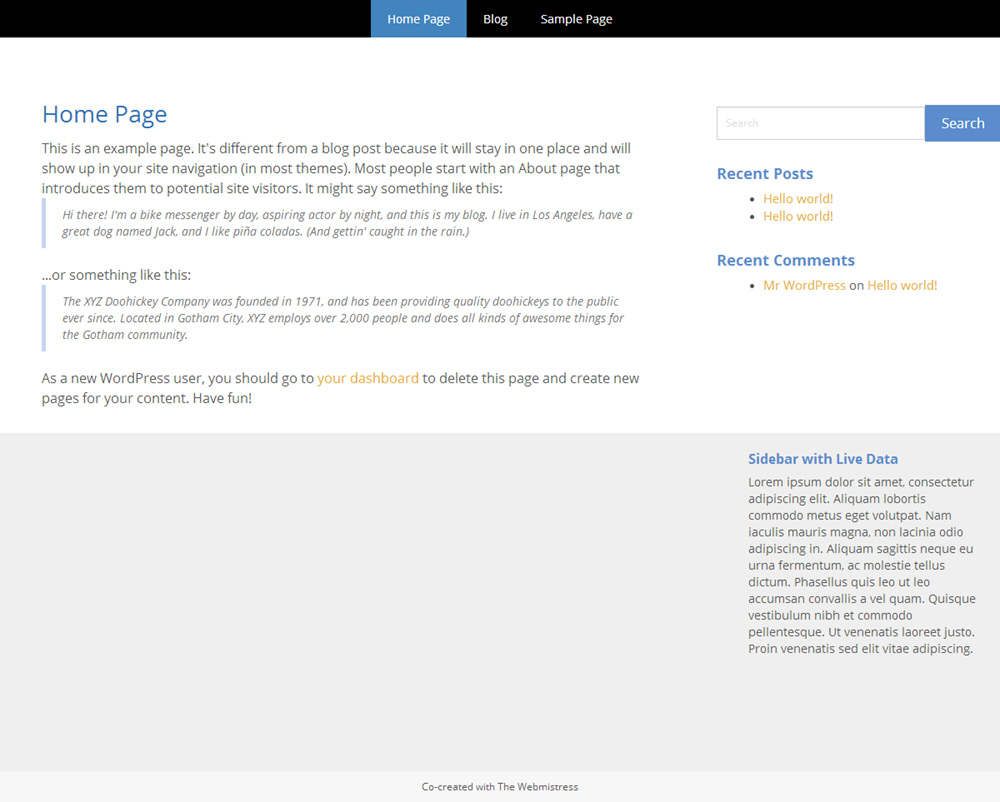
Task: Click the Sidebar with Live Data heading
Action: [x=822, y=459]
